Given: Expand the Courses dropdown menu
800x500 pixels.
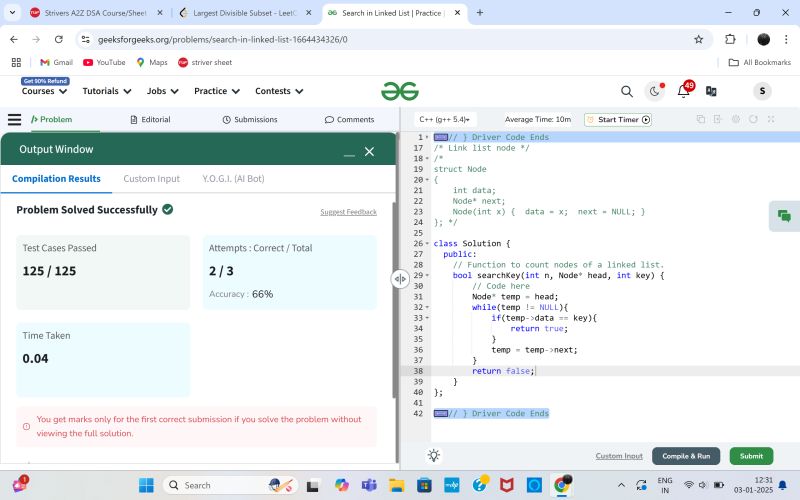Looking at the screenshot, I should pos(44,91).
